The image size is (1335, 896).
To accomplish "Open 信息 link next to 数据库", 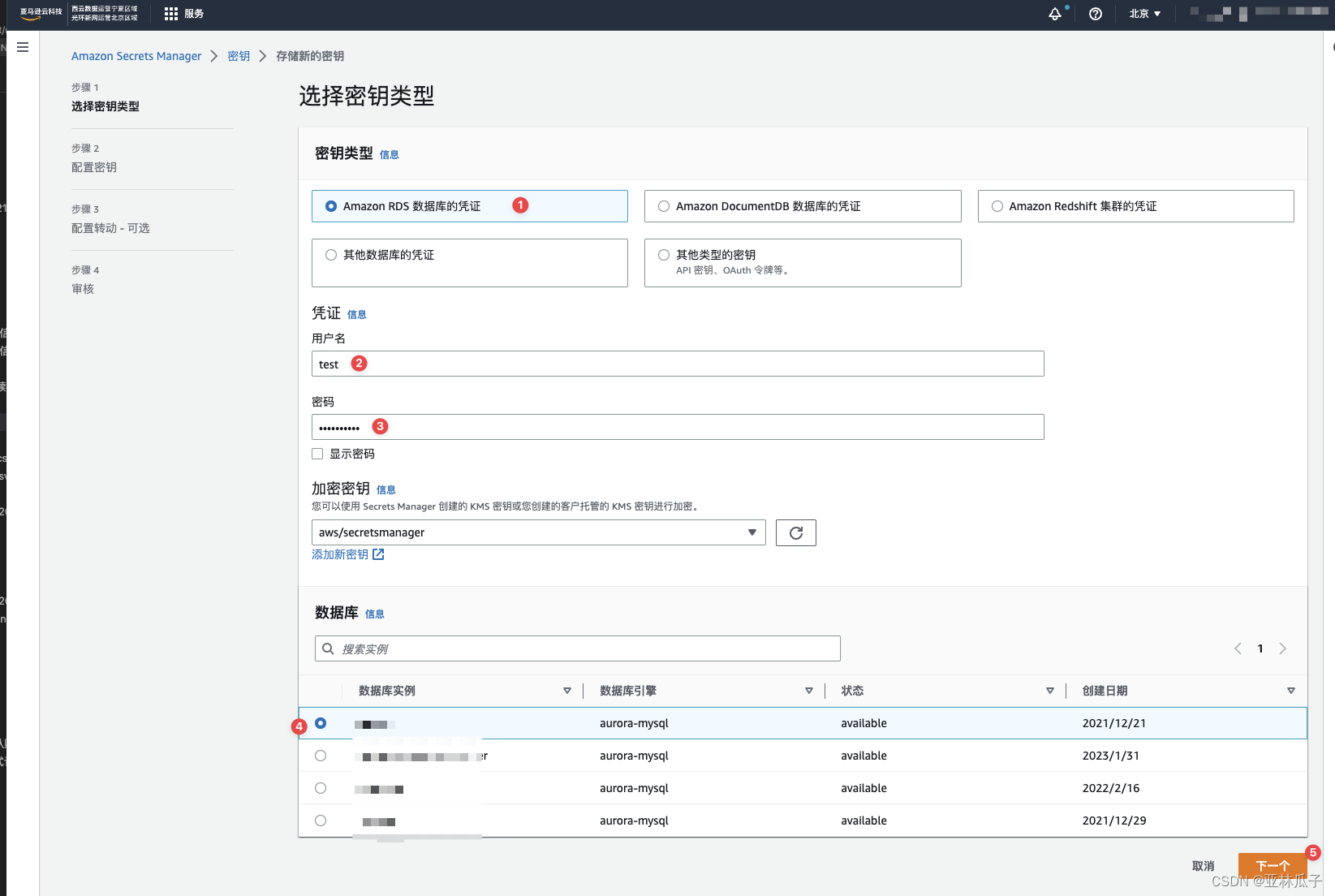I will pos(375,614).
